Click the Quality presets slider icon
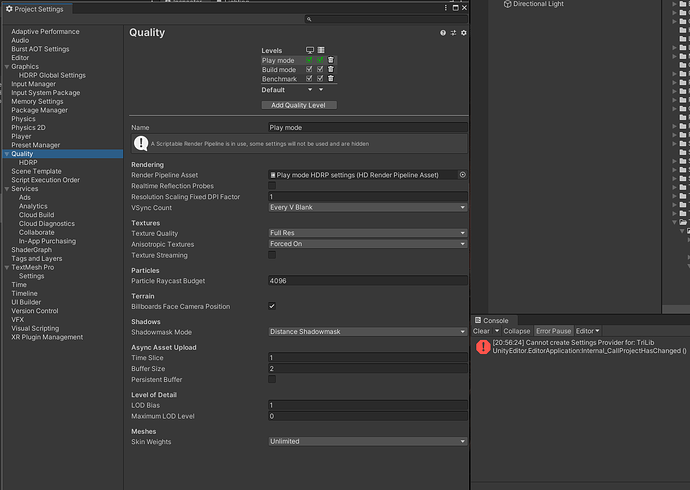The image size is (690, 490). pos(453,33)
